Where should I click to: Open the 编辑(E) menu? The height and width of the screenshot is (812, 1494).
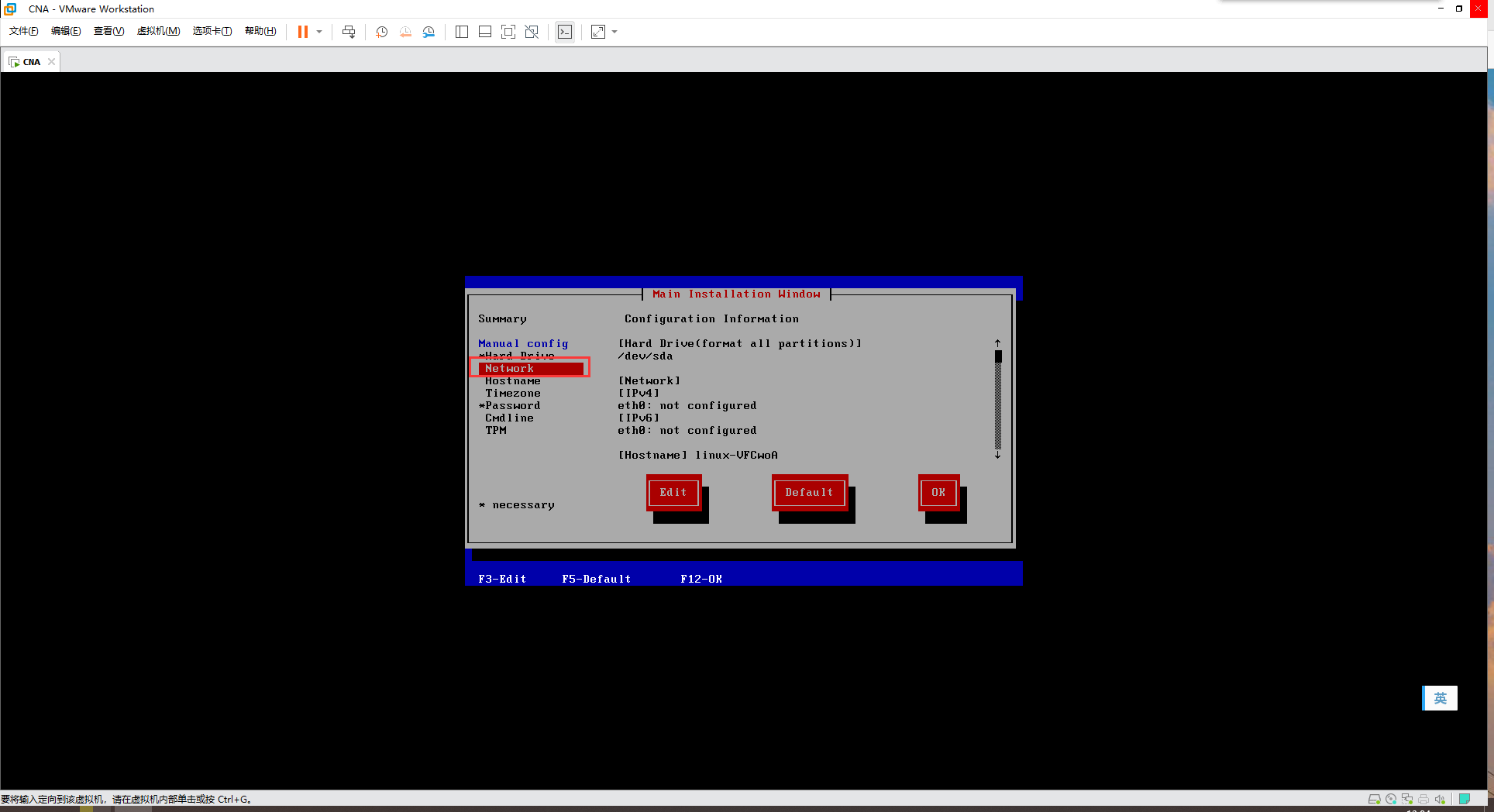[x=66, y=31]
